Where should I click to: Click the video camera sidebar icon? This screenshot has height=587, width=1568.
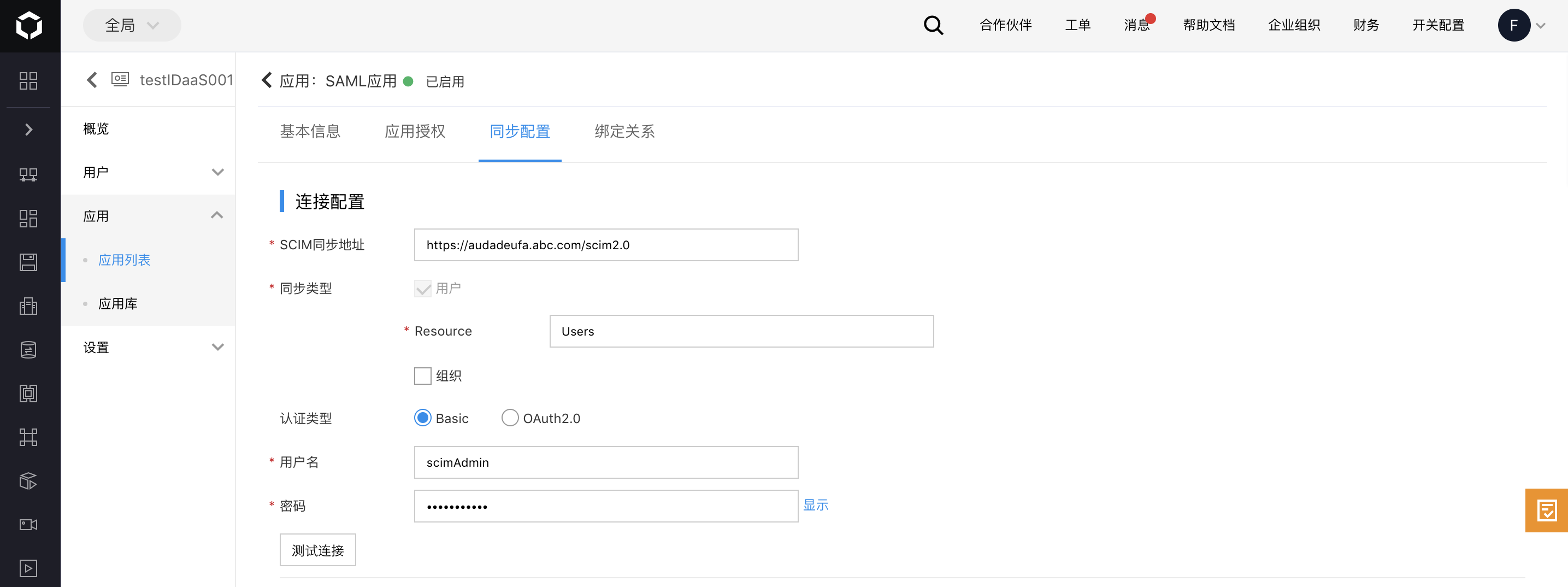(x=28, y=524)
